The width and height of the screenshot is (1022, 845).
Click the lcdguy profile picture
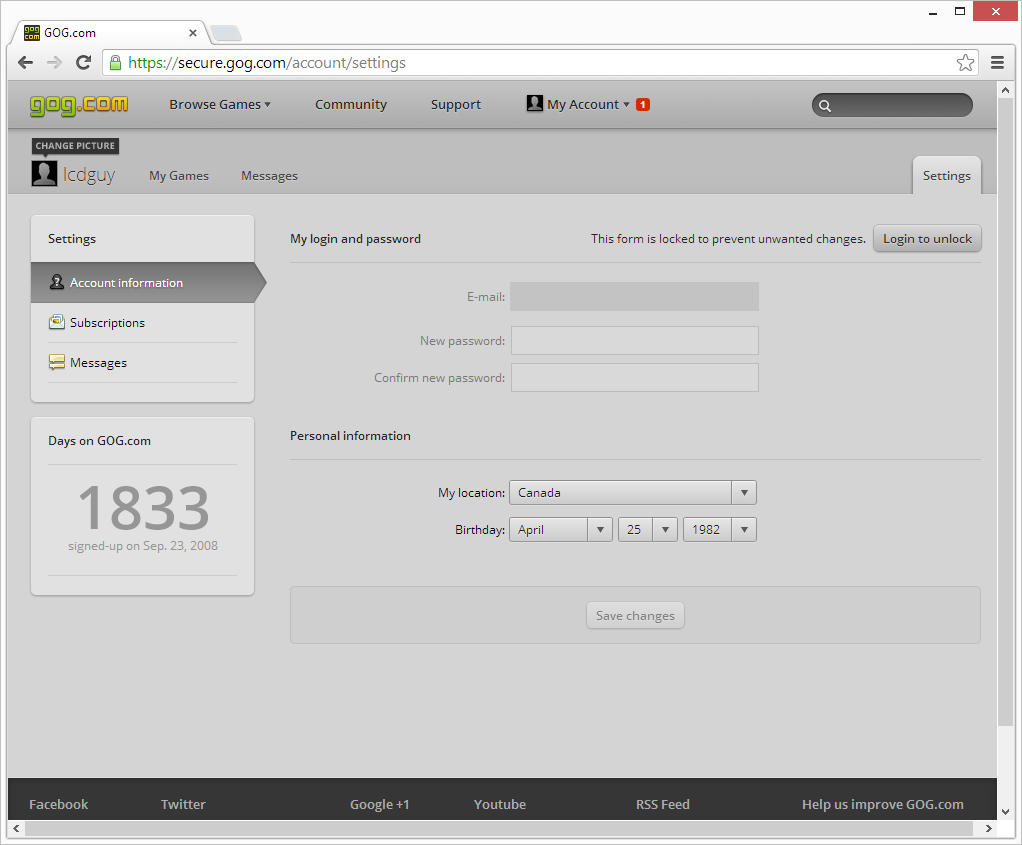[x=44, y=173]
